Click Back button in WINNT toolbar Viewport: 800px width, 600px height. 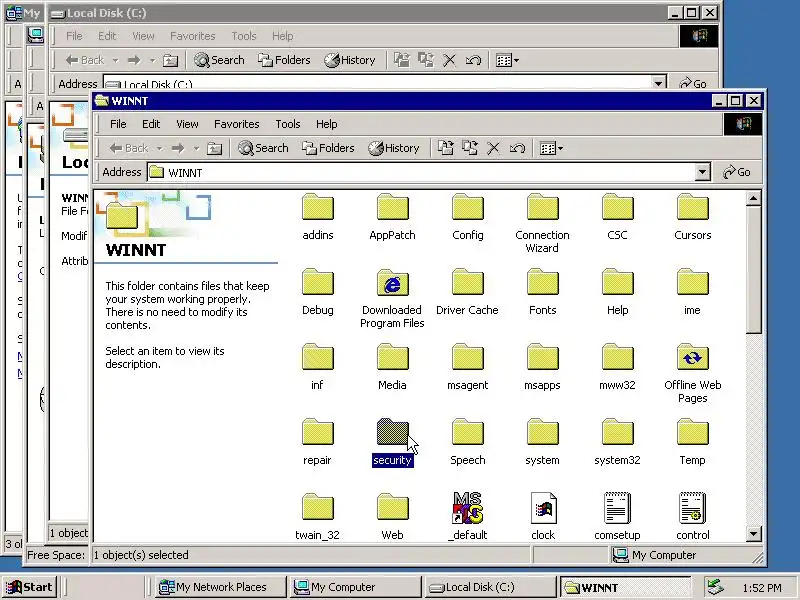coord(129,148)
